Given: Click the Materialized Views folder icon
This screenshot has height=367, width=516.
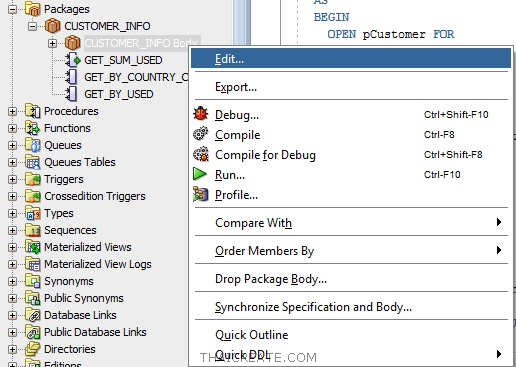Looking at the screenshot, I should click(x=33, y=247).
